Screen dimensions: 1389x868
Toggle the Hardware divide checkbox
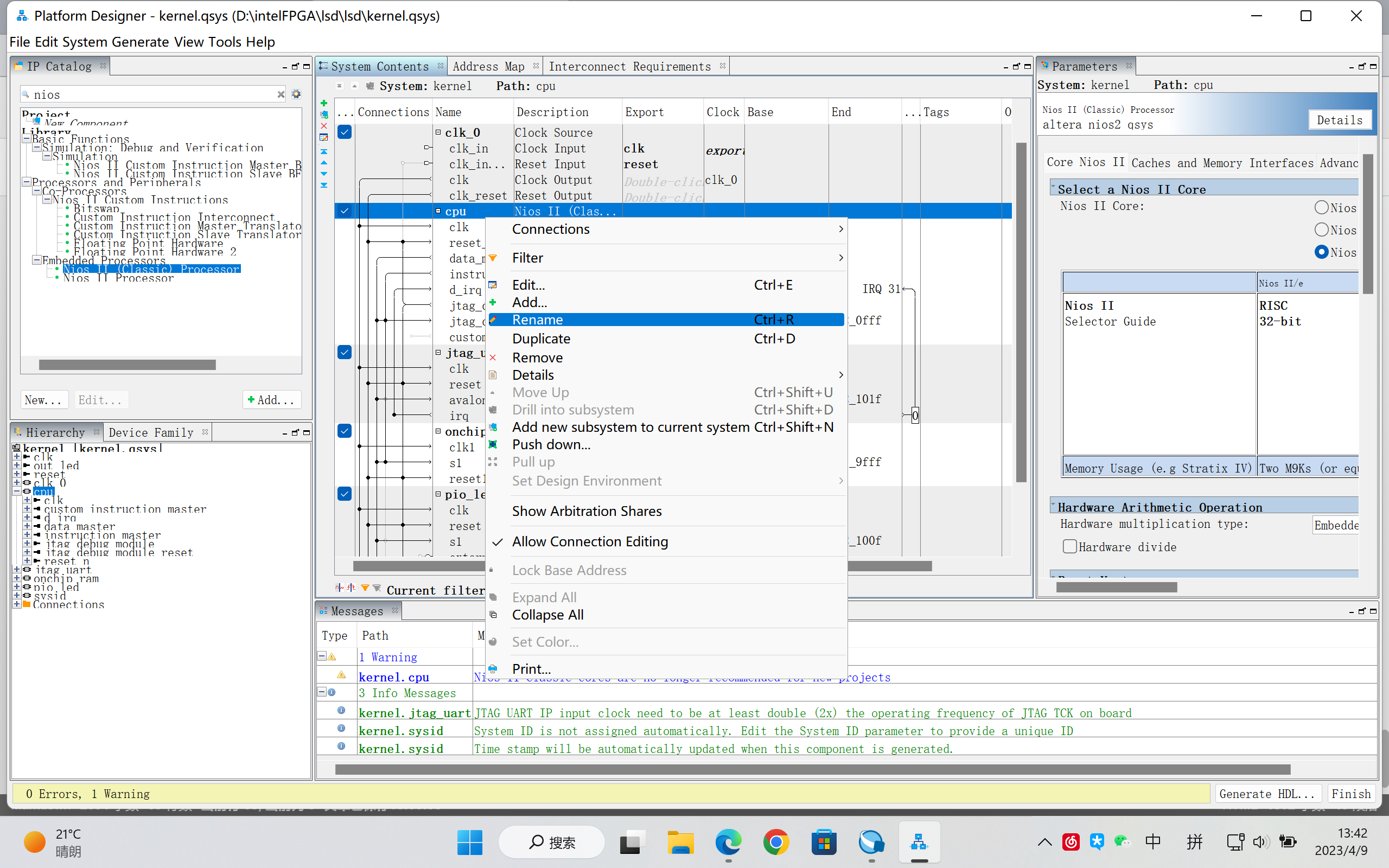click(1069, 546)
